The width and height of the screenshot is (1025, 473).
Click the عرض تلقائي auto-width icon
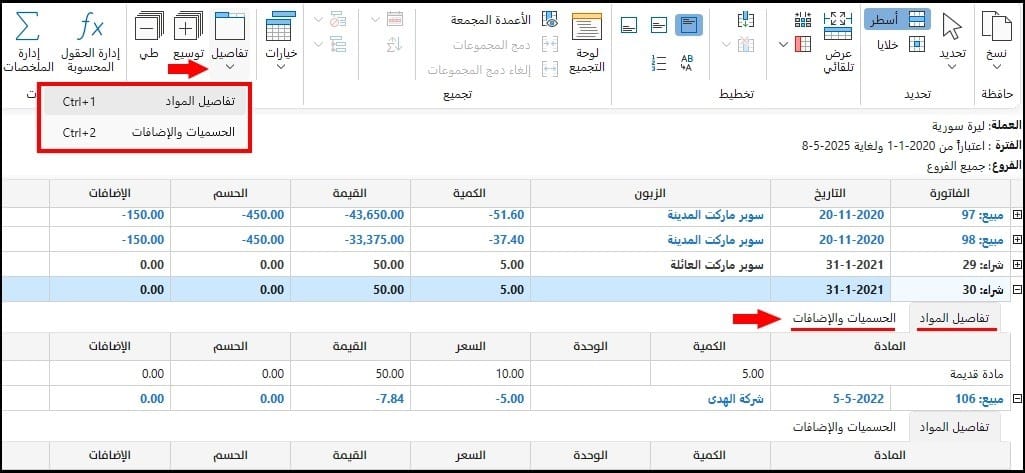coord(837,26)
